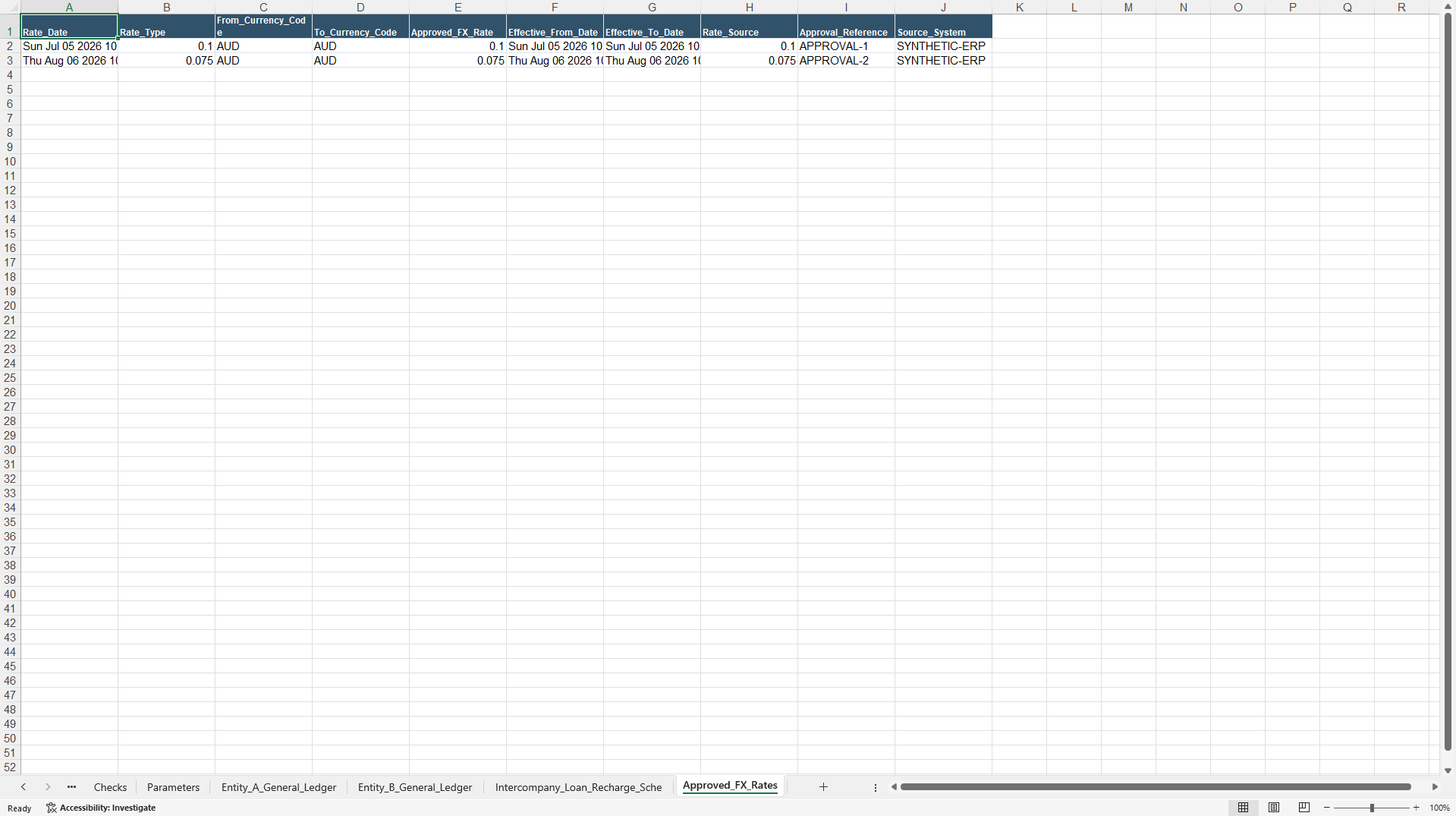Viewport: 1456px width, 816px height.
Task: Click the vertical scrollbar thumb
Action: click(x=1448, y=382)
